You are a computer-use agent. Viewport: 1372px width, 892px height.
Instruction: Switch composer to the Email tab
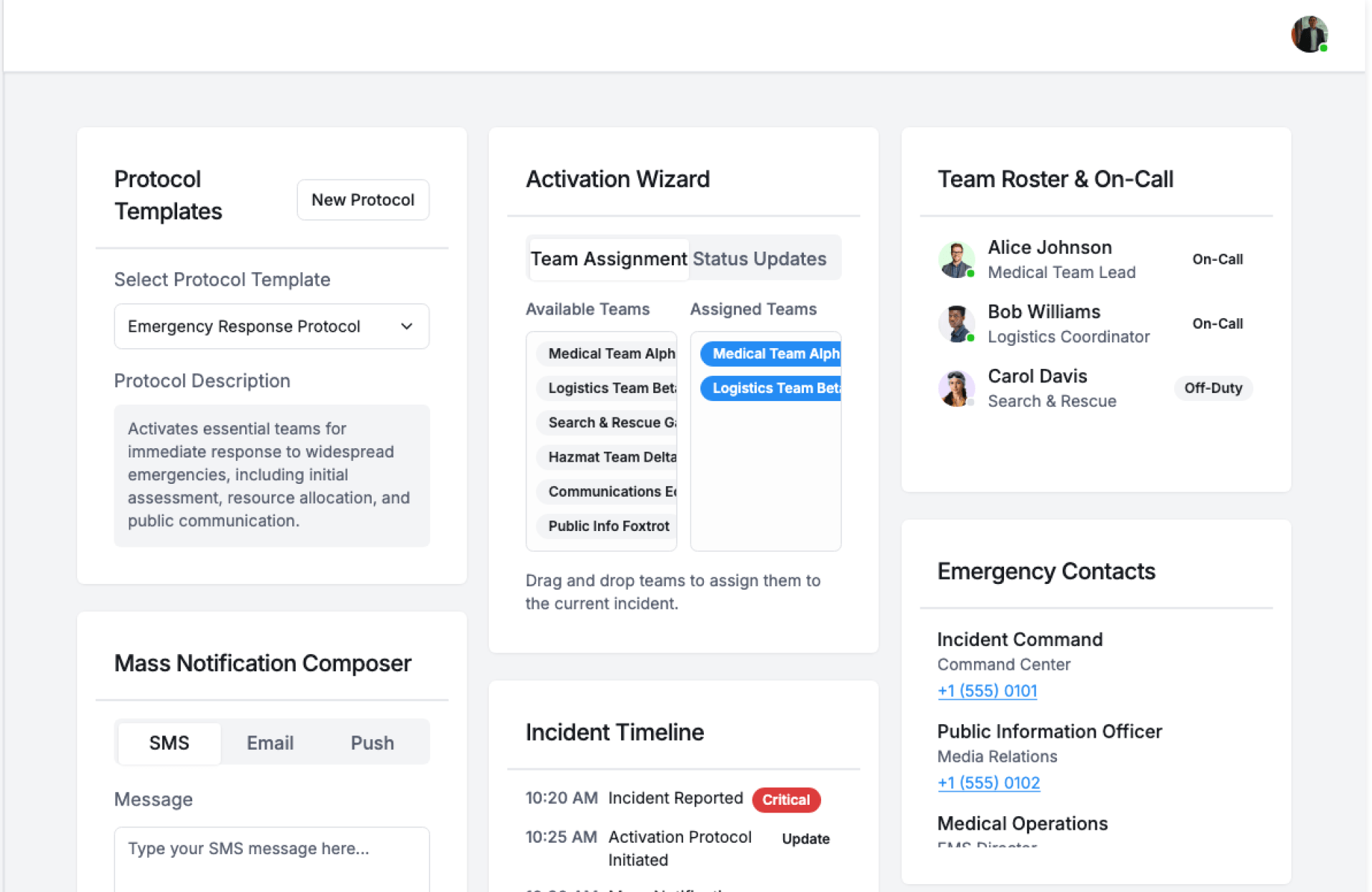coord(269,743)
